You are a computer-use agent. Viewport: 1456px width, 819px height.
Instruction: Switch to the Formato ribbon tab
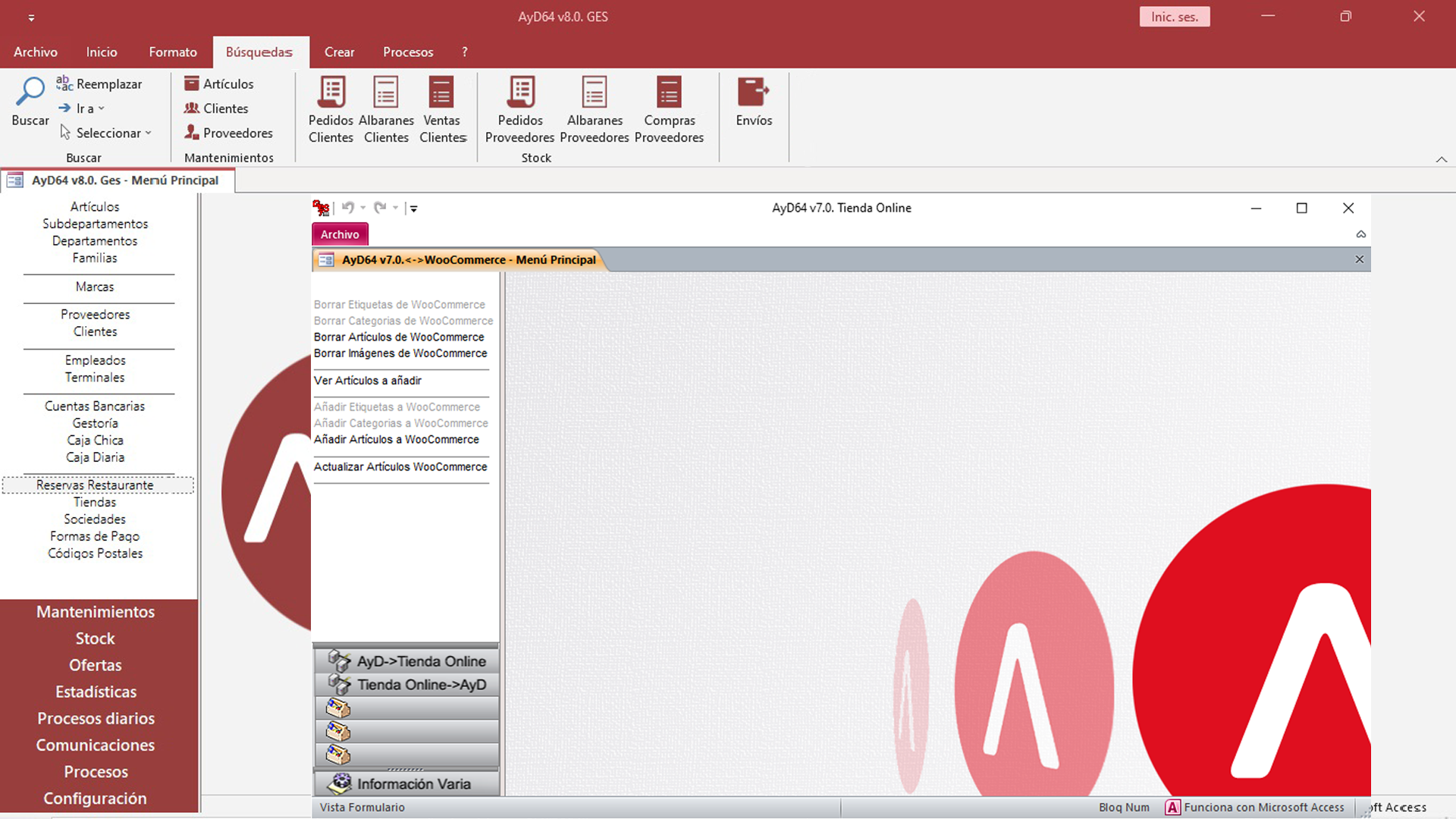pyautogui.click(x=173, y=52)
